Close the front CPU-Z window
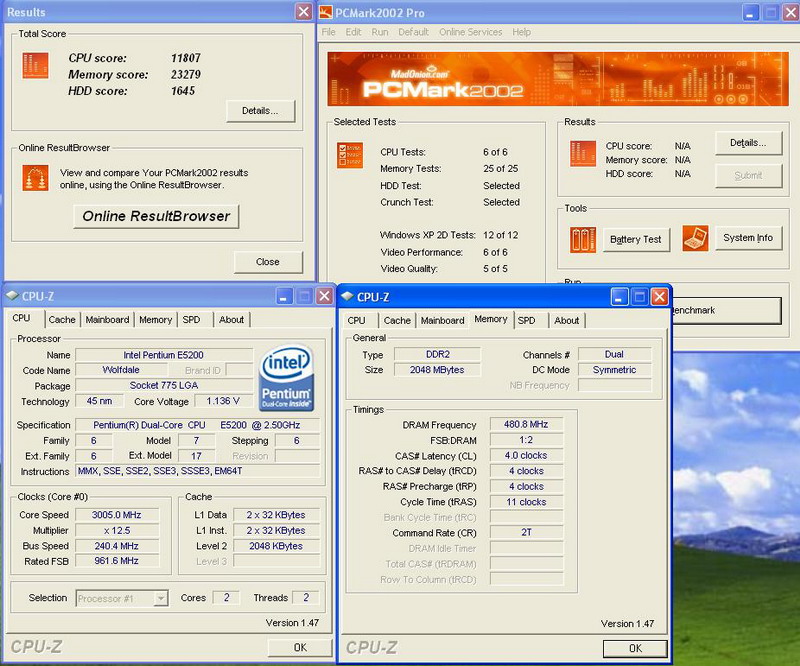The image size is (800, 666). [x=659, y=297]
